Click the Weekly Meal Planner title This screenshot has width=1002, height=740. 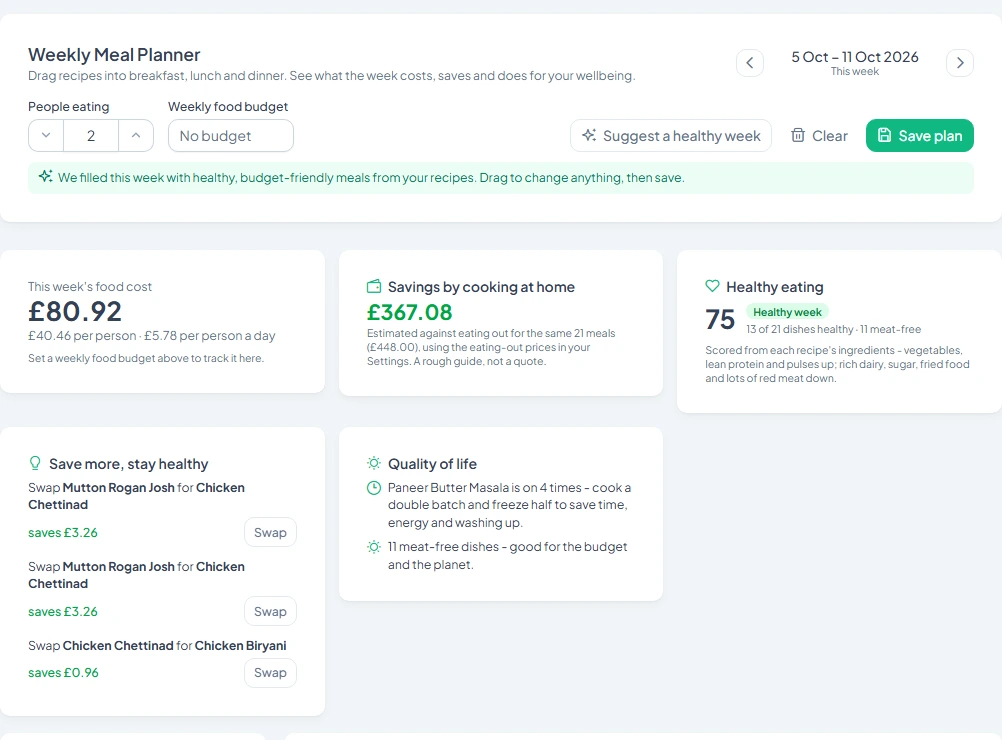click(x=114, y=55)
